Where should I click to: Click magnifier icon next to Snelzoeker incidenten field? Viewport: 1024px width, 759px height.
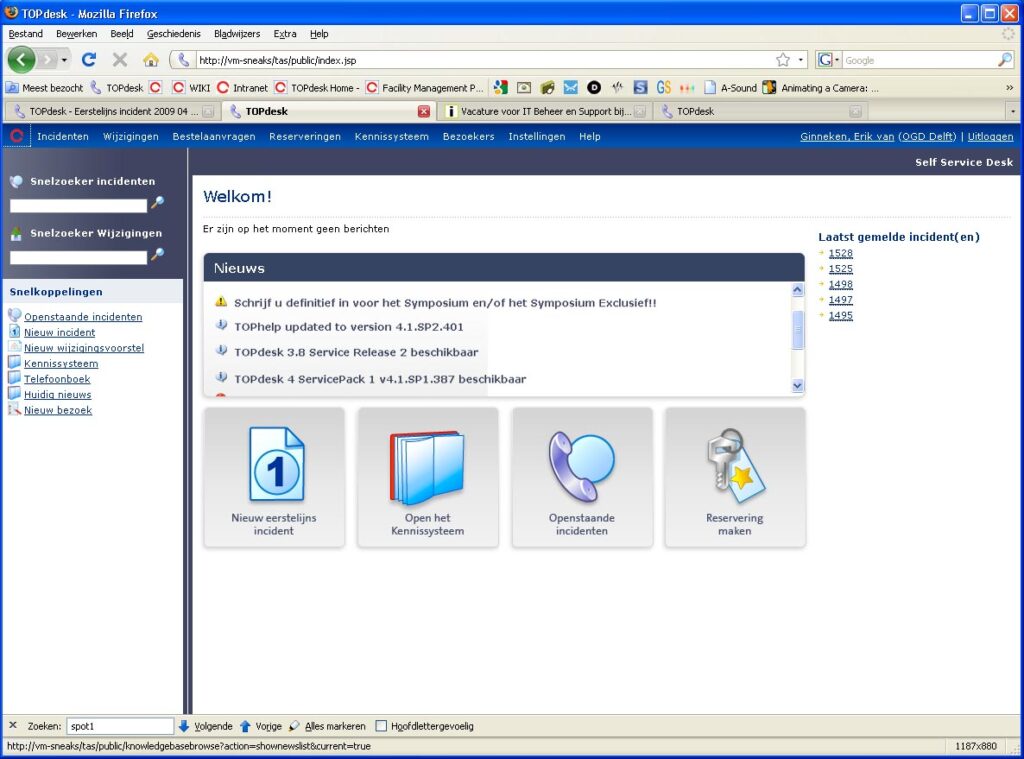point(157,204)
